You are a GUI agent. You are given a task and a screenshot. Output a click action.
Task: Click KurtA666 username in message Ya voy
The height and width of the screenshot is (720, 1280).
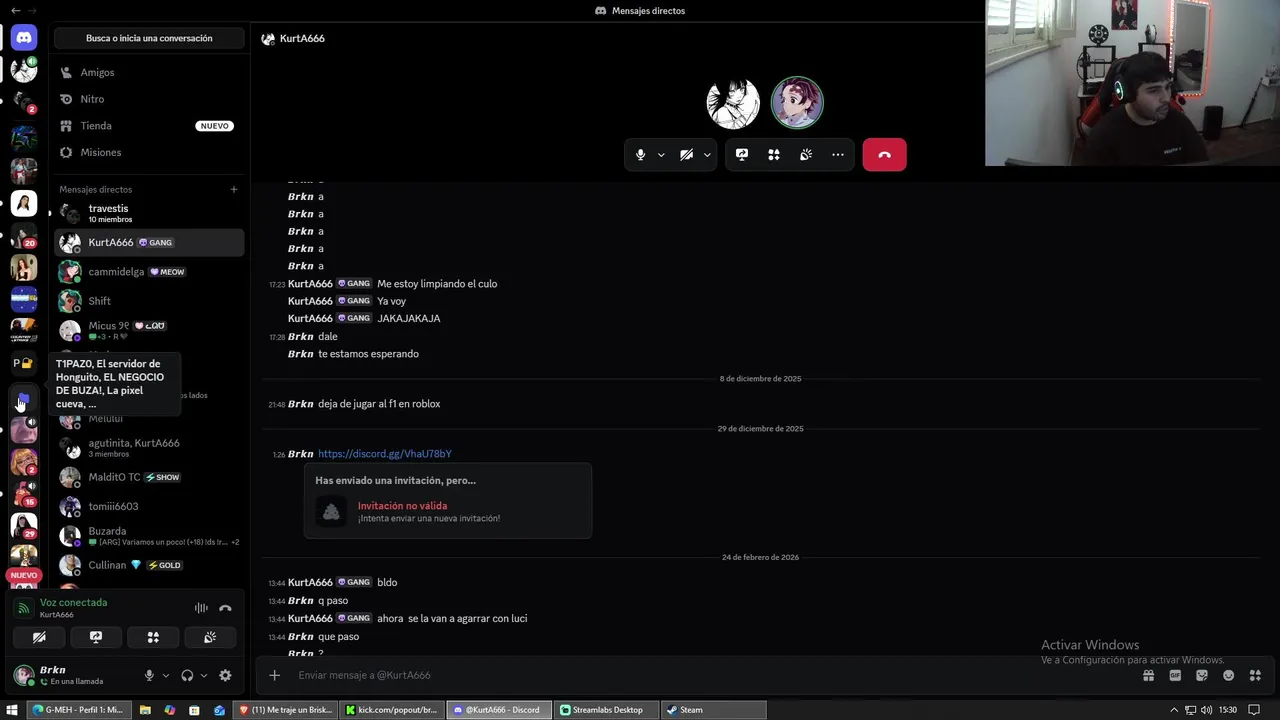(x=310, y=301)
